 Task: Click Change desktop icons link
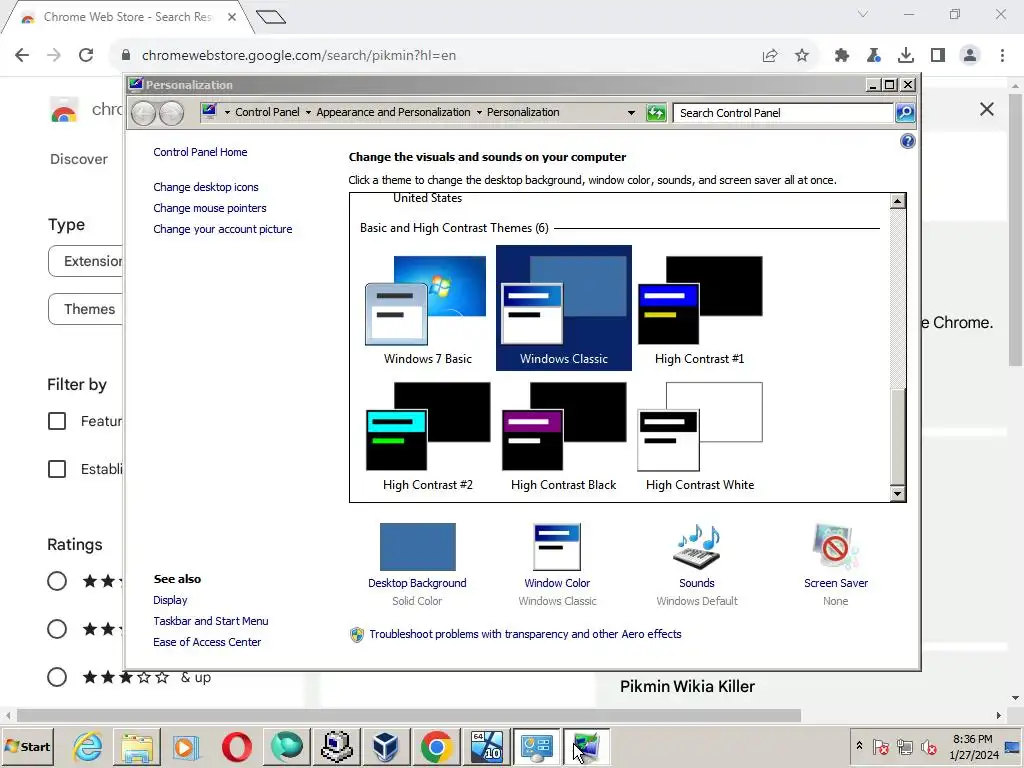[x=206, y=187]
